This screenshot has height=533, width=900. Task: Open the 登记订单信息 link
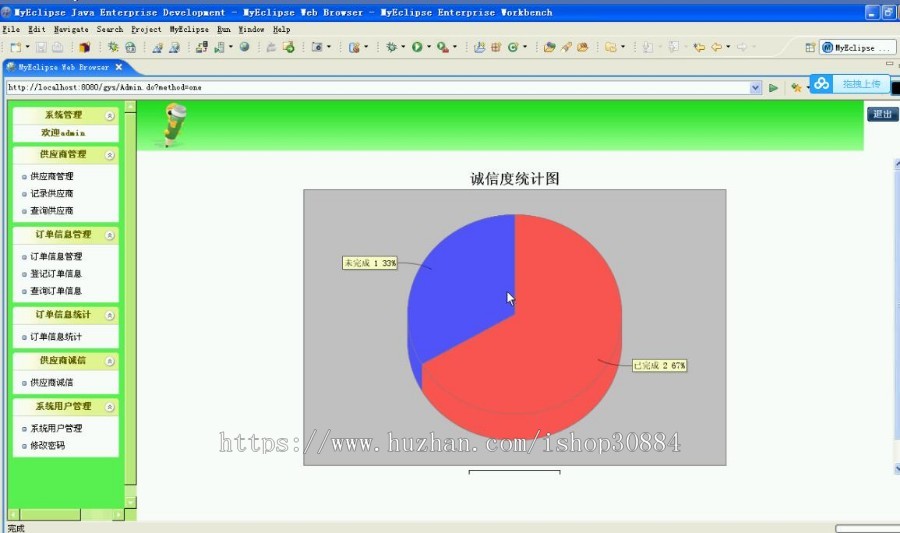coord(56,274)
